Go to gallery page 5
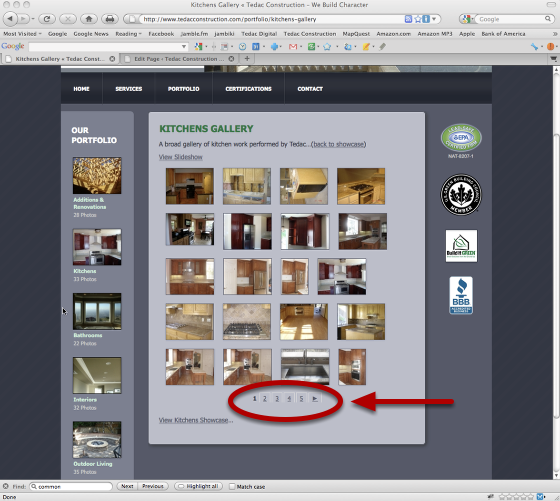This screenshot has width=560, height=501. tap(301, 399)
